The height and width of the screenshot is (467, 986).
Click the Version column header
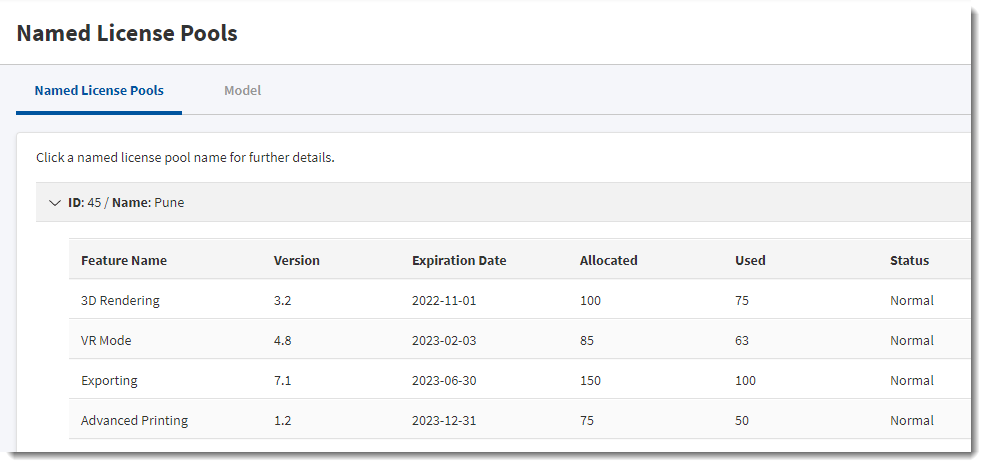tap(297, 261)
